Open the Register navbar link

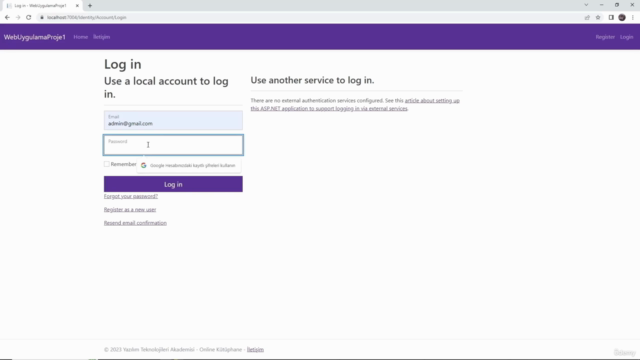pos(605,37)
